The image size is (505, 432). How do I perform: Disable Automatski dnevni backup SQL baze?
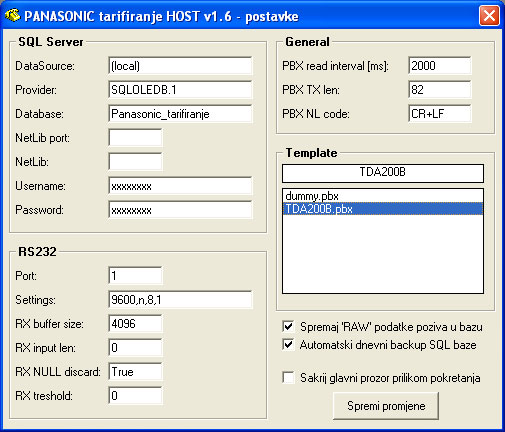tap(288, 344)
